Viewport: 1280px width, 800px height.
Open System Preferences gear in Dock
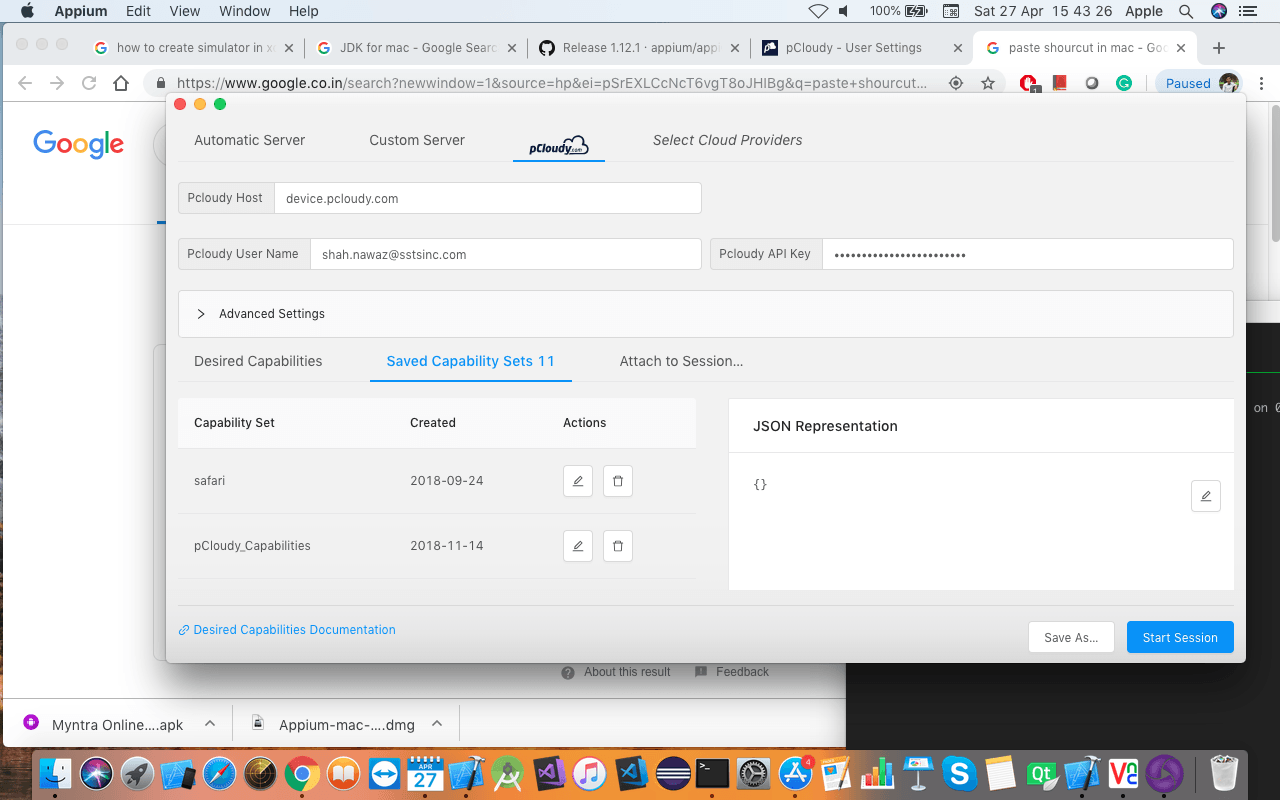coord(754,774)
